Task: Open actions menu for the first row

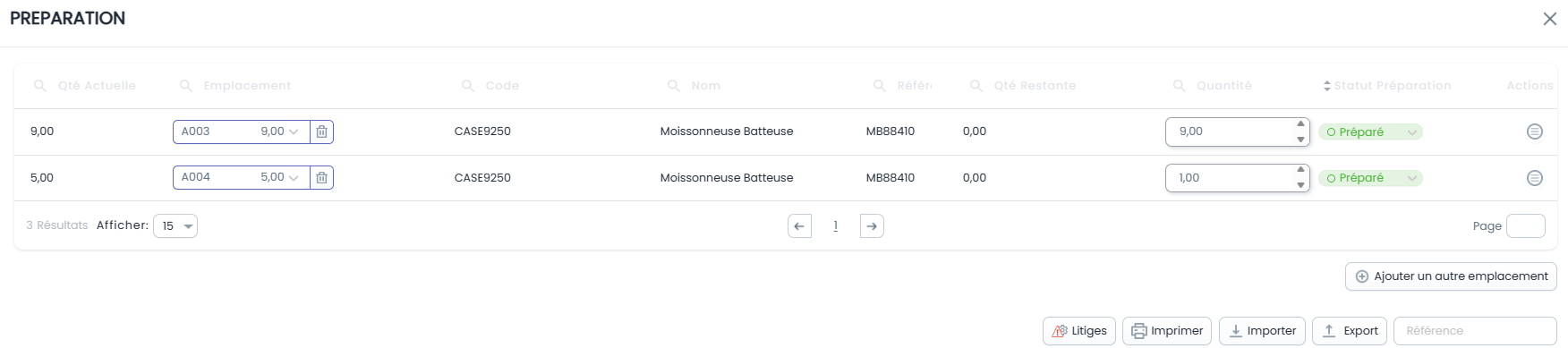Action: (1534, 132)
